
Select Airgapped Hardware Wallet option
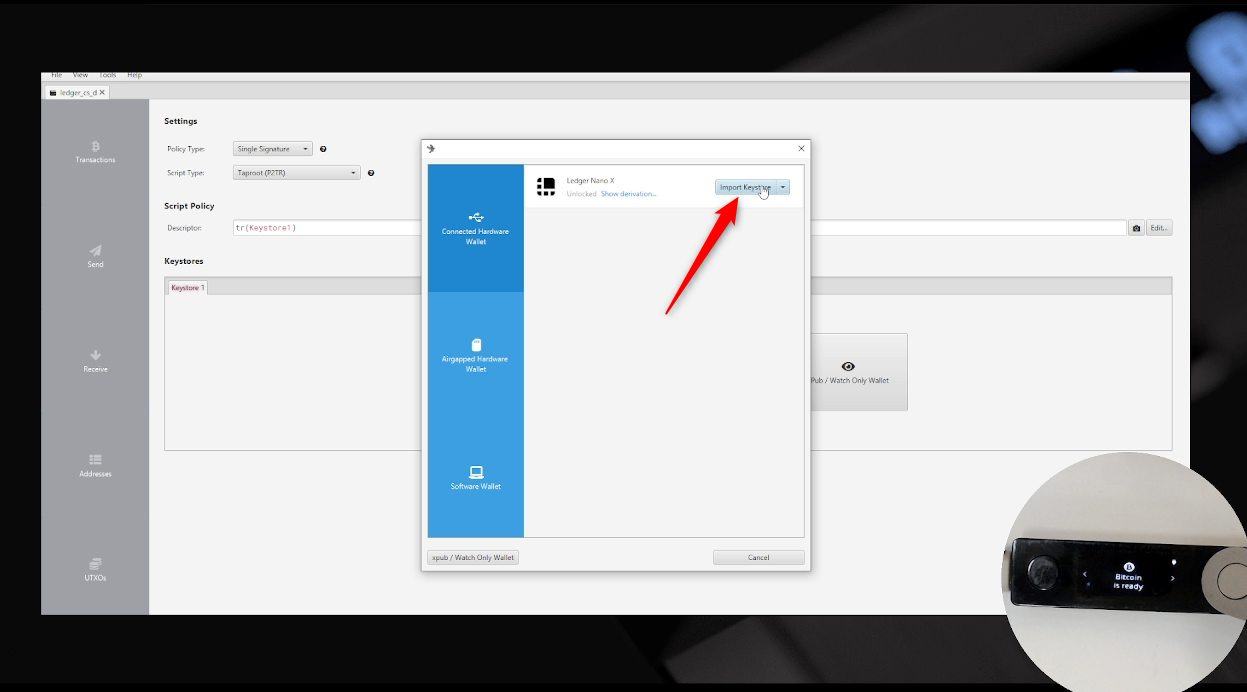[476, 355]
